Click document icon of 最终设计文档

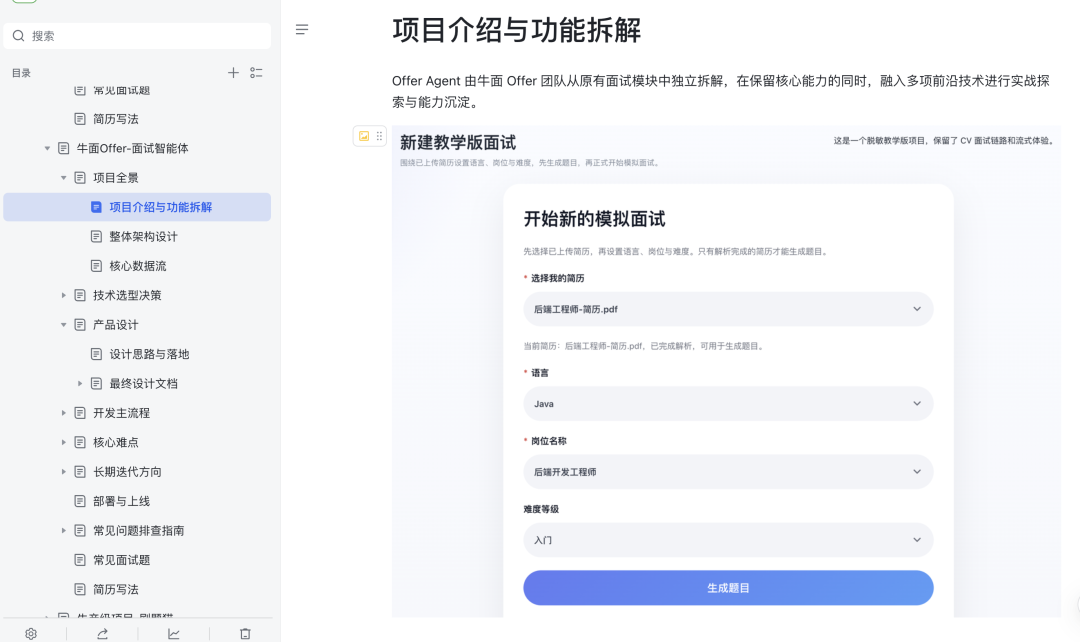[x=96, y=384]
